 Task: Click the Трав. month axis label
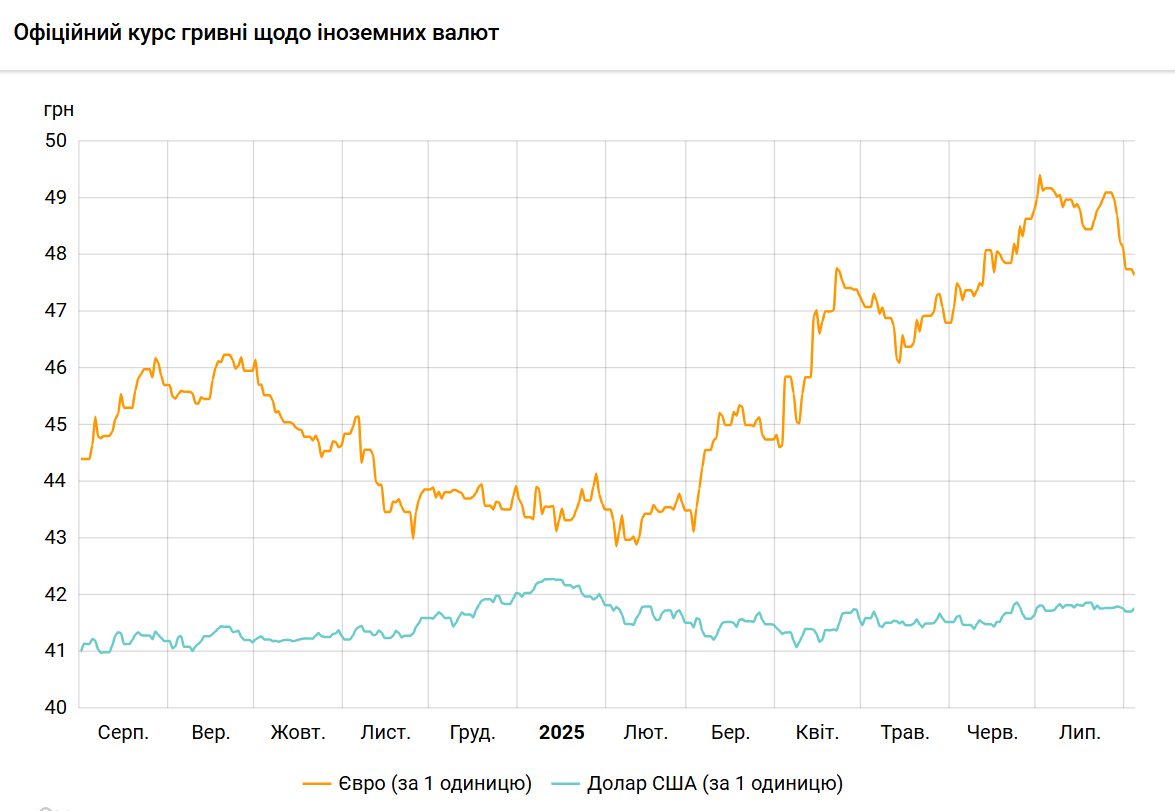(x=905, y=733)
